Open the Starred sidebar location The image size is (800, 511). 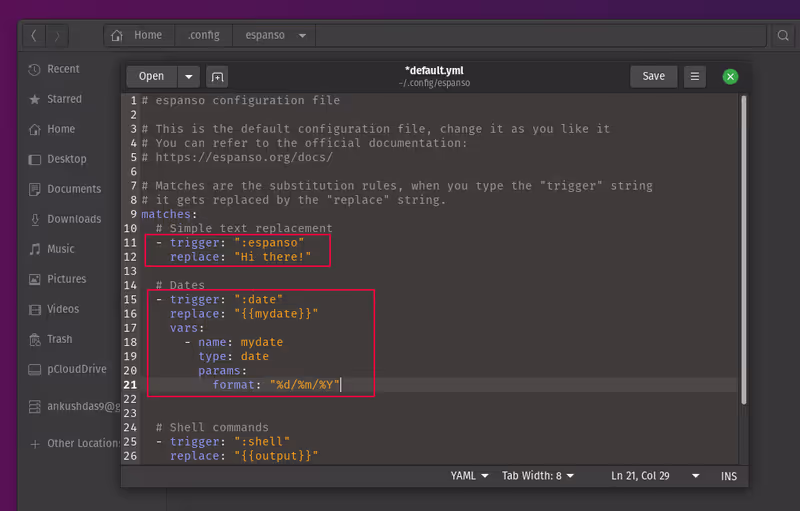64,99
